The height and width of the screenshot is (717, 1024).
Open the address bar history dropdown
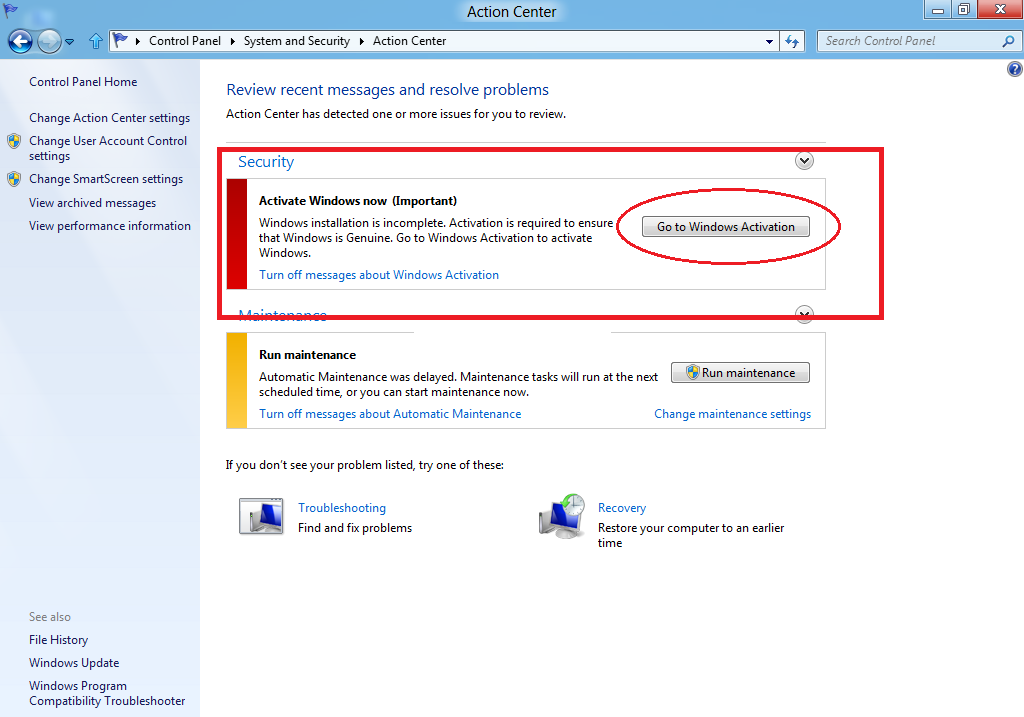pos(769,41)
